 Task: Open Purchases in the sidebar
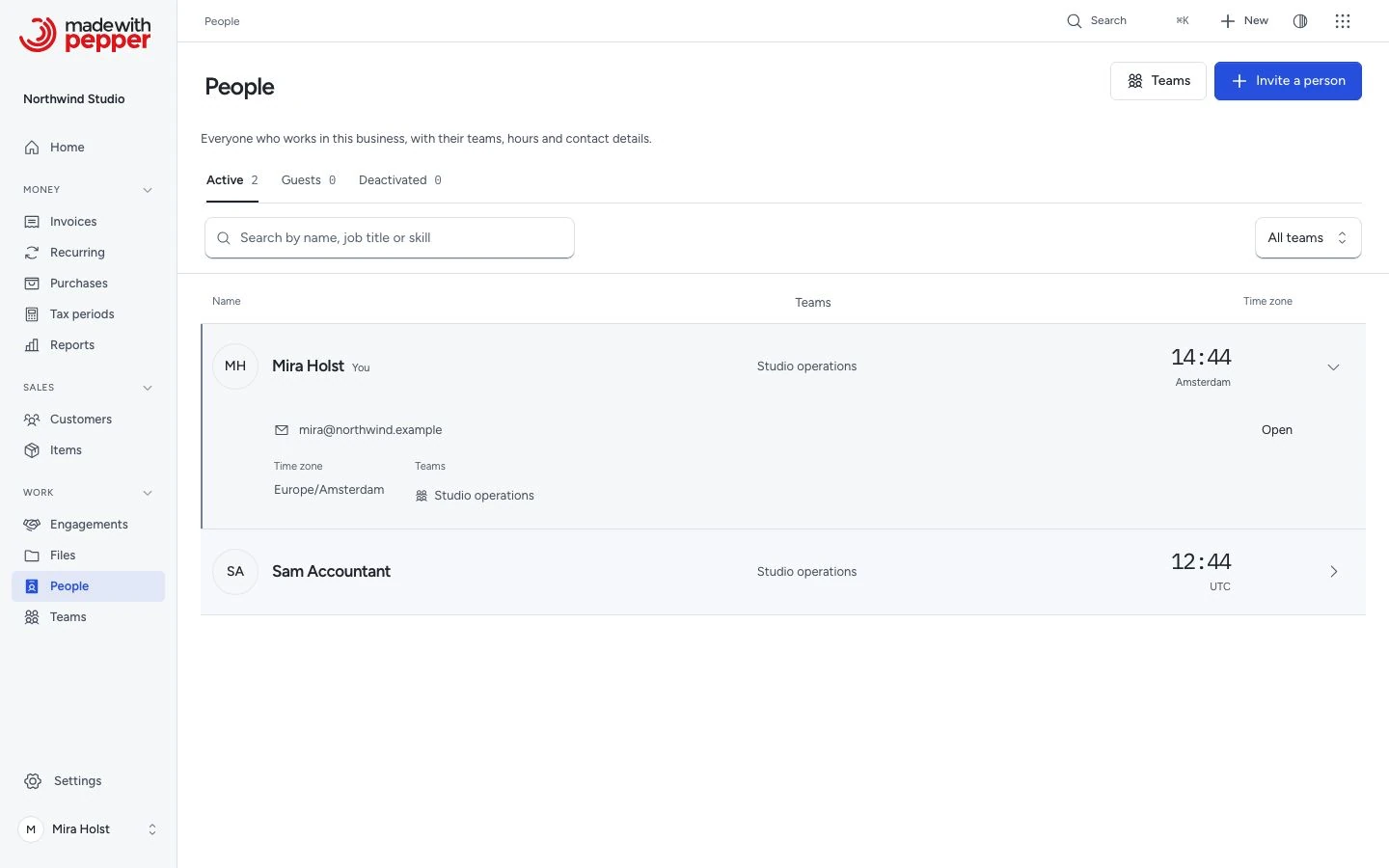tap(88, 284)
